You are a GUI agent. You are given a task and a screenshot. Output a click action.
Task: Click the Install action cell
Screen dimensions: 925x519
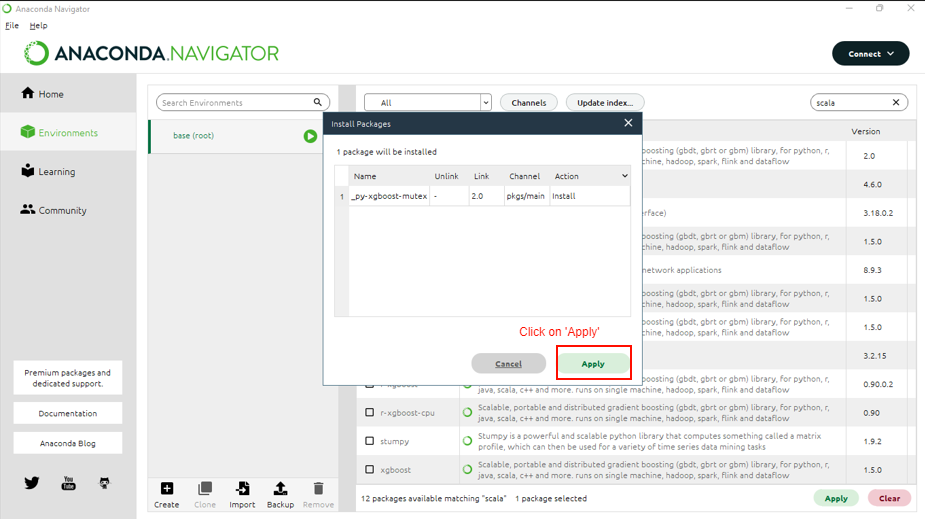click(589, 196)
